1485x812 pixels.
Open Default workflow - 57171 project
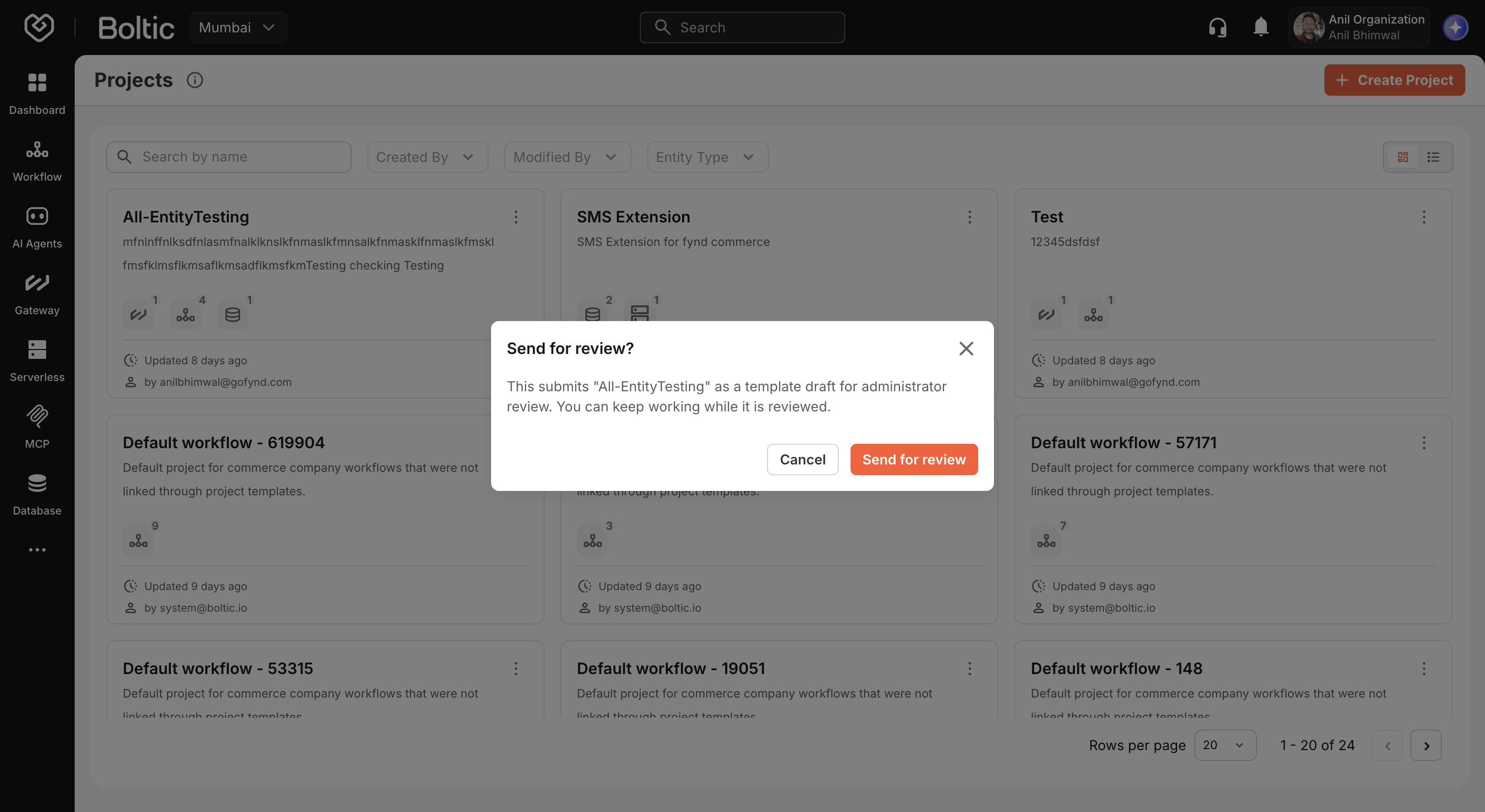click(x=1124, y=443)
